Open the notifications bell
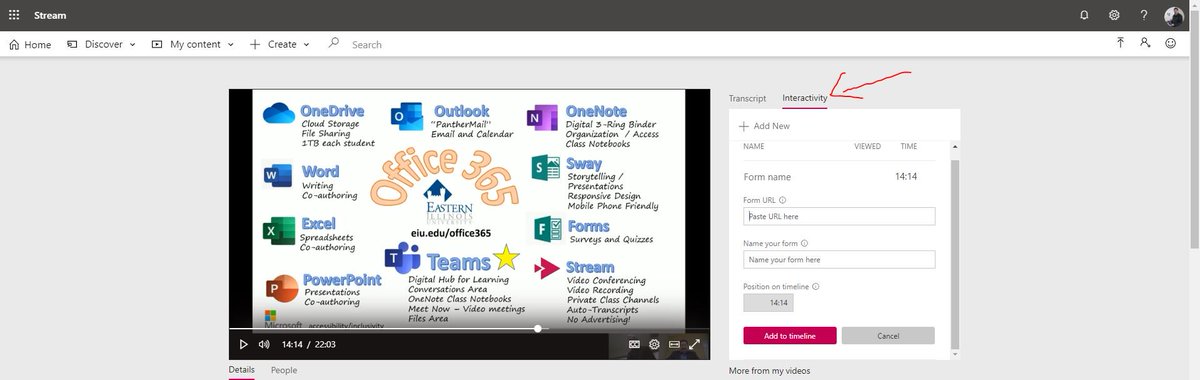1200x380 pixels. (x=1085, y=15)
